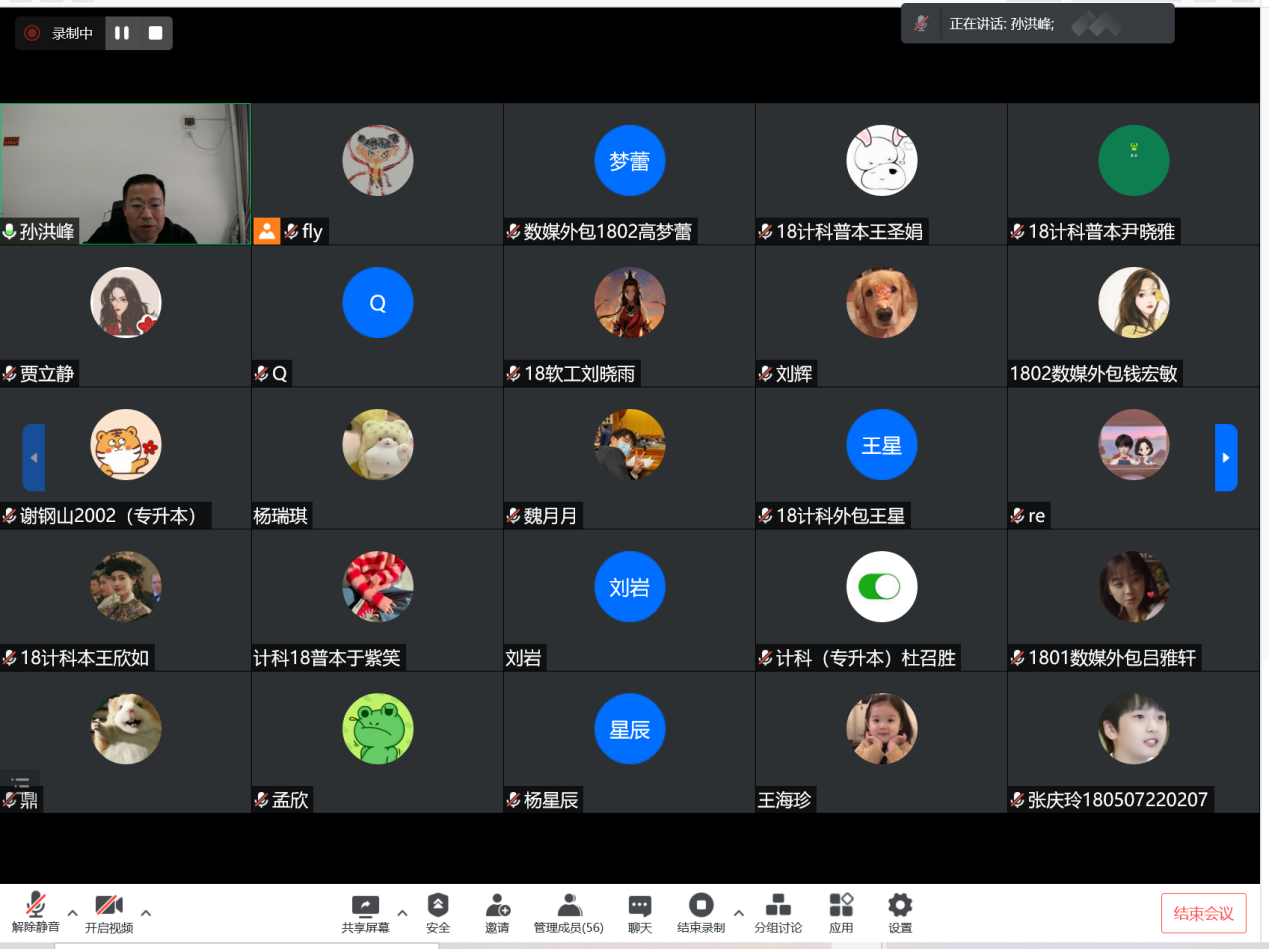The height and width of the screenshot is (949, 1269).
Task: Expand the recording options arrow beside 结束录制
Action: tap(738, 912)
